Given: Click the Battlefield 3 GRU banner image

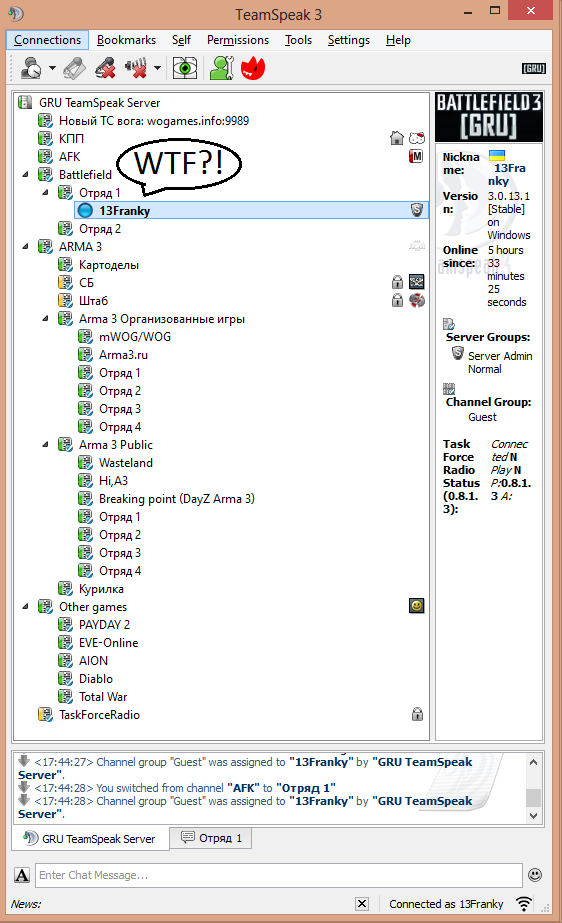Looking at the screenshot, I should (x=489, y=117).
